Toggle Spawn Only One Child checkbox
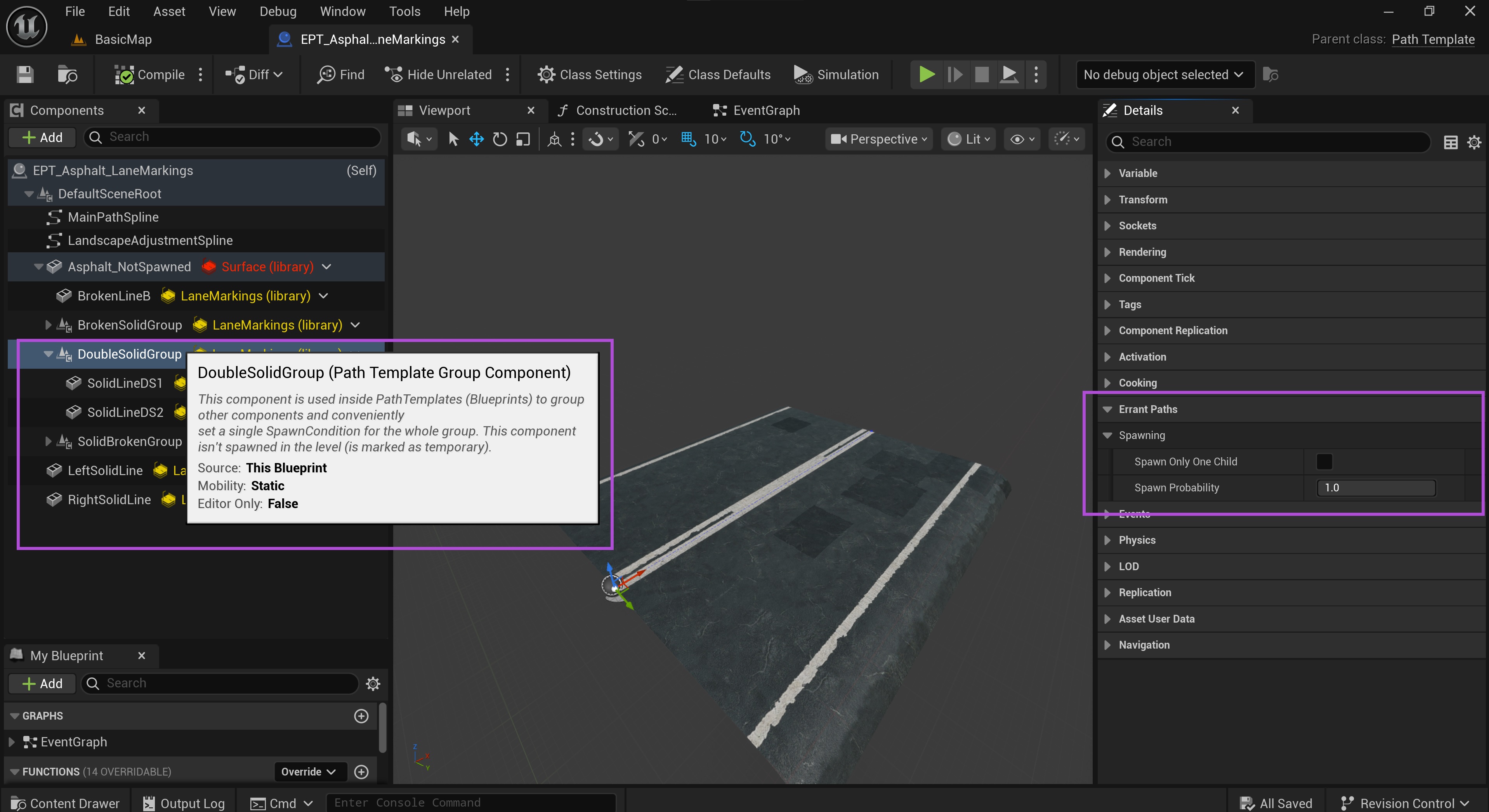 click(x=1324, y=462)
